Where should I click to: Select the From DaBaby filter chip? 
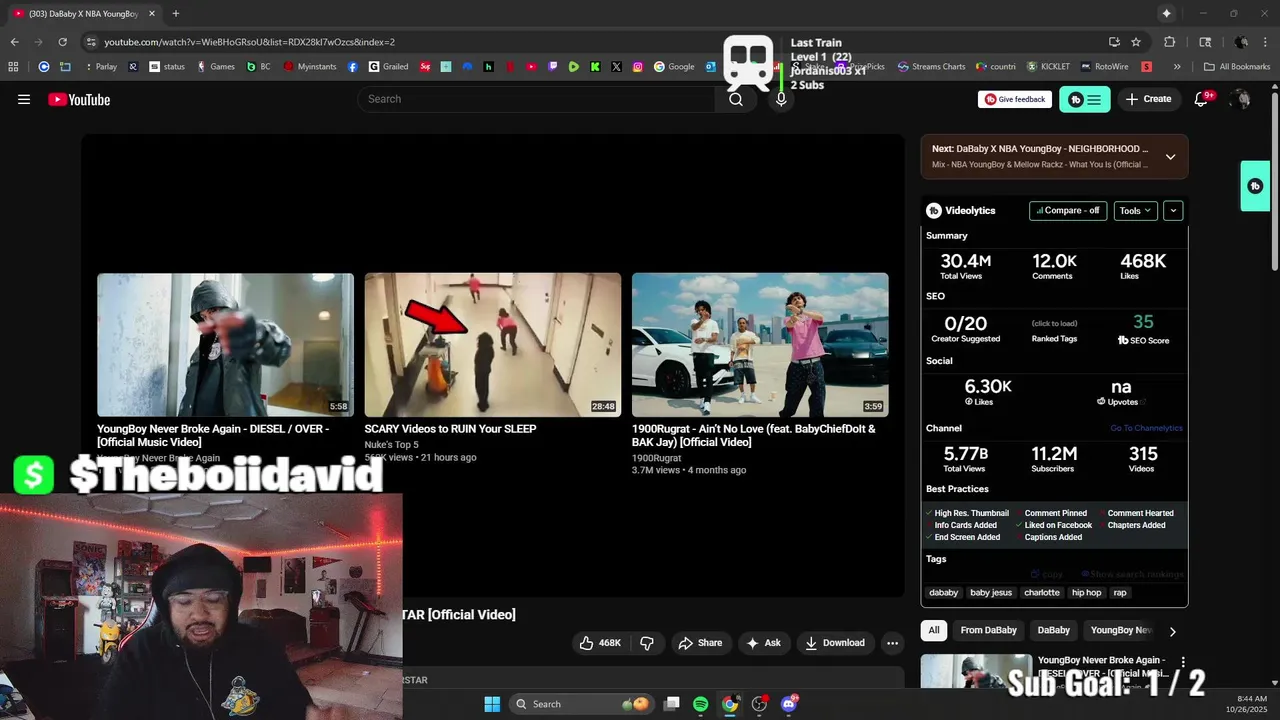click(x=988, y=631)
